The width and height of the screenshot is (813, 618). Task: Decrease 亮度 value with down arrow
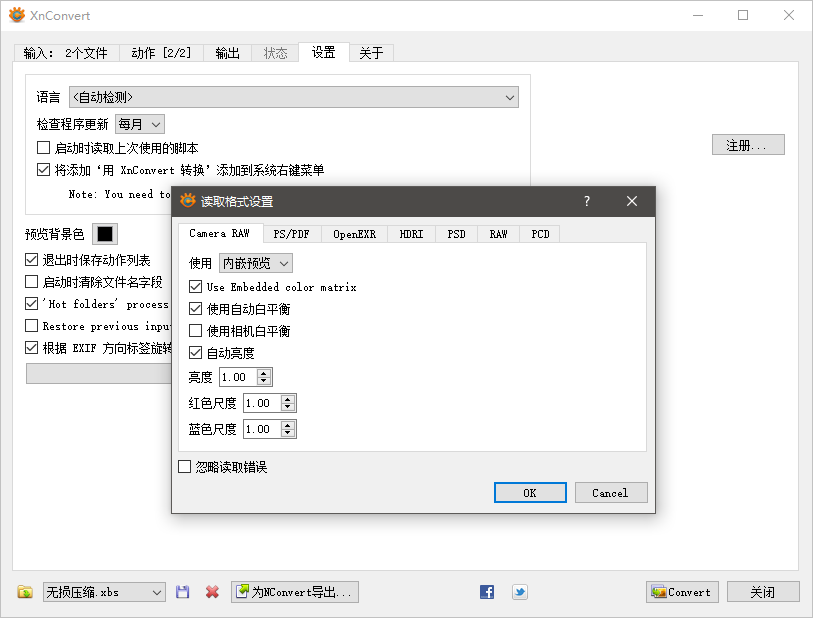coord(264,381)
